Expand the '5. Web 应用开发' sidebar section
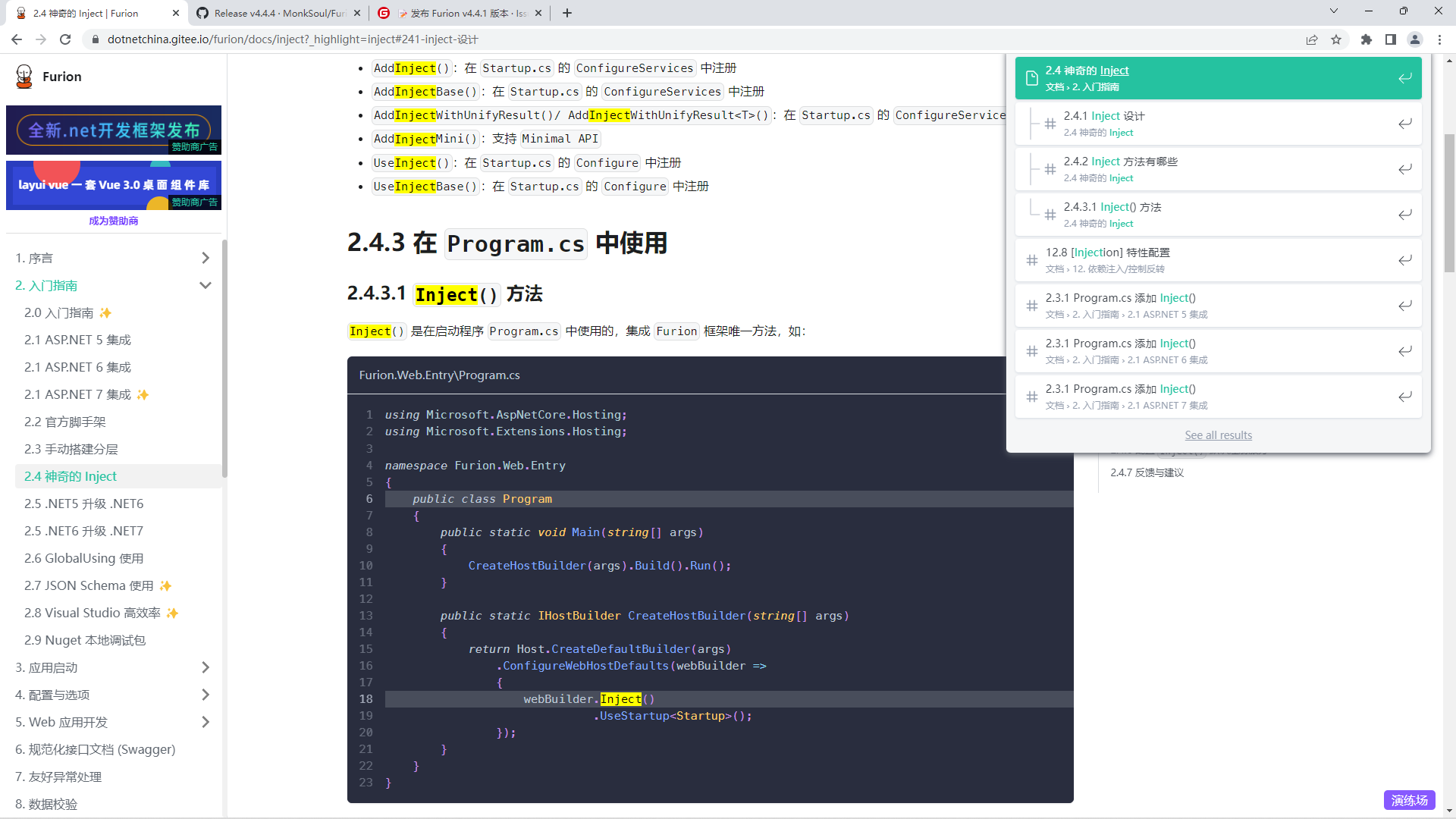 205,722
